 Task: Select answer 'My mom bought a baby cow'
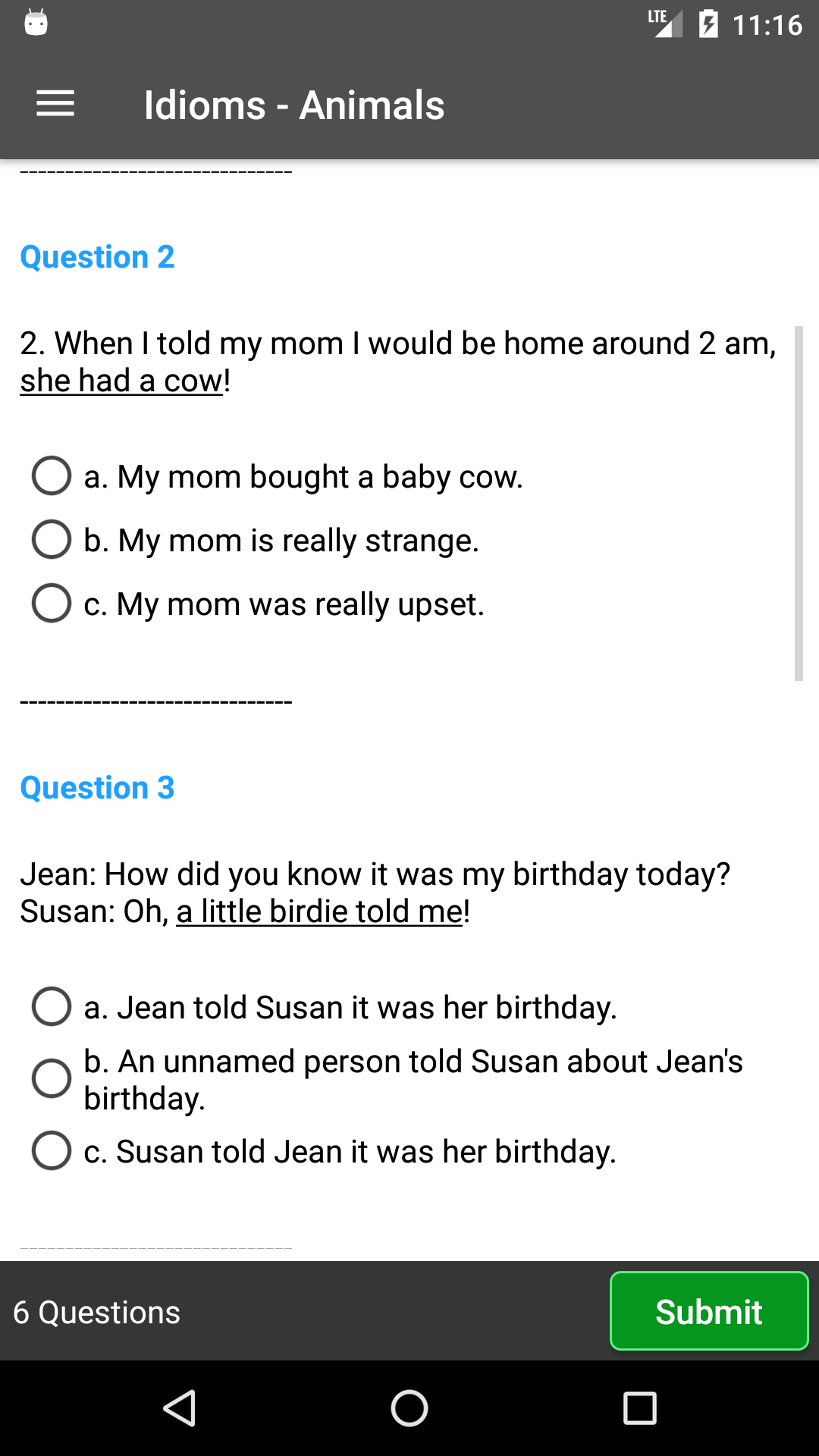52,476
